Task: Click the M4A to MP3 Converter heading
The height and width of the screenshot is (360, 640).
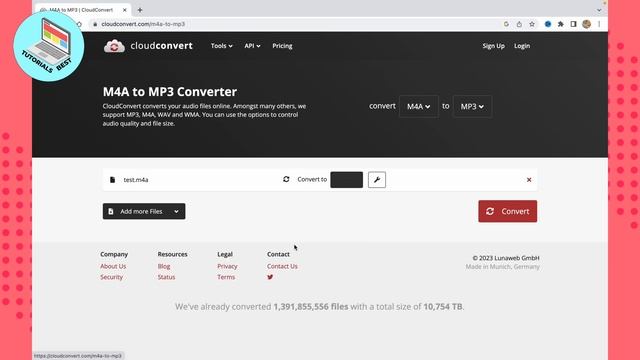Action: [x=170, y=92]
